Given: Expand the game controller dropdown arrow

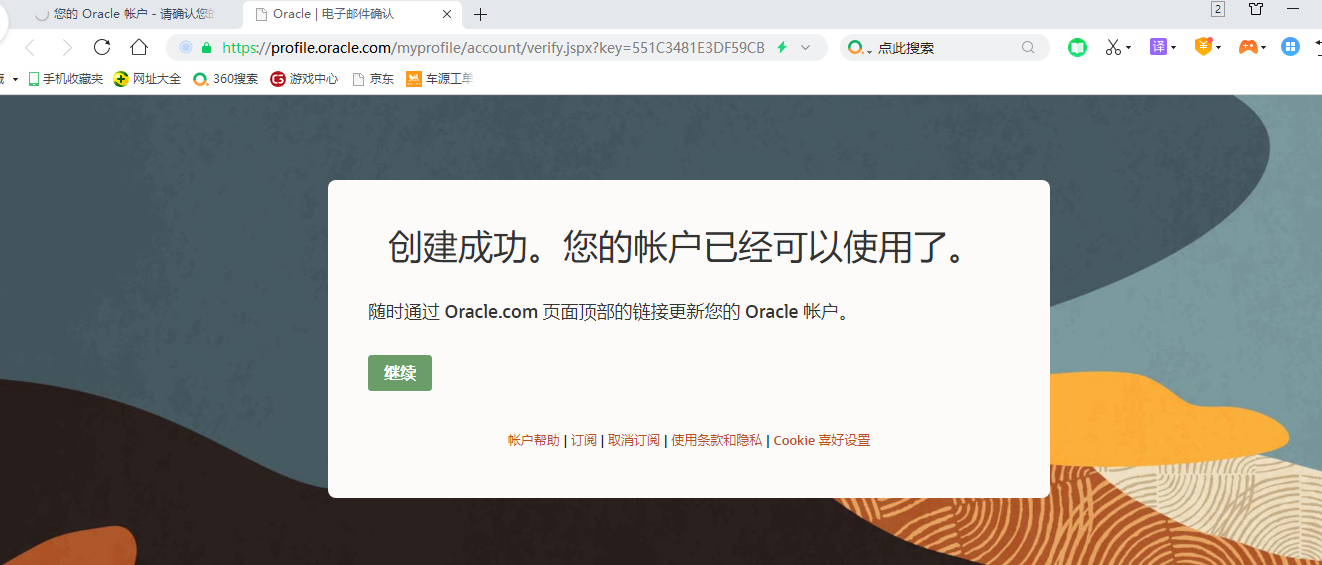Looking at the screenshot, I should point(1264,47).
